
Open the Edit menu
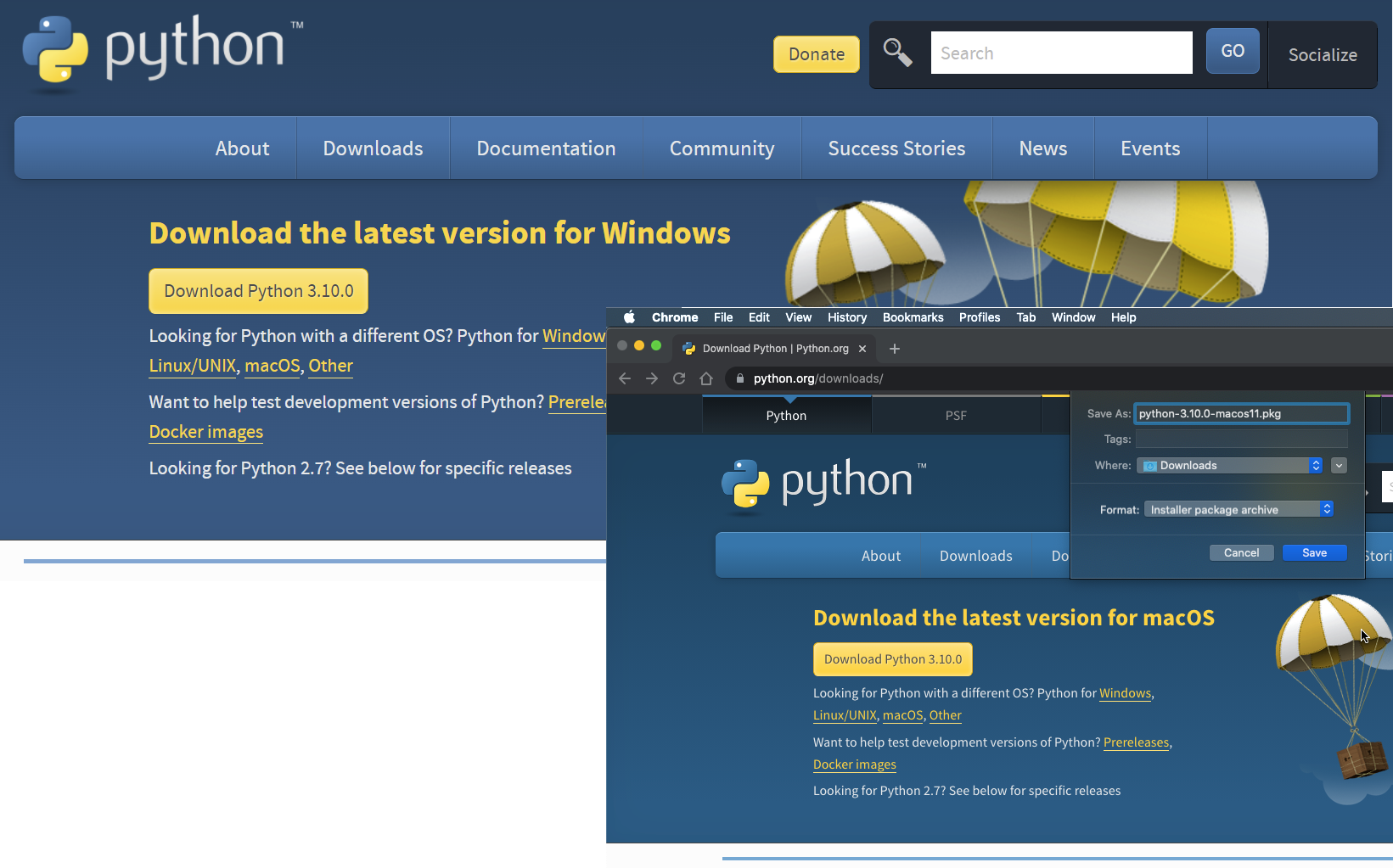759,317
